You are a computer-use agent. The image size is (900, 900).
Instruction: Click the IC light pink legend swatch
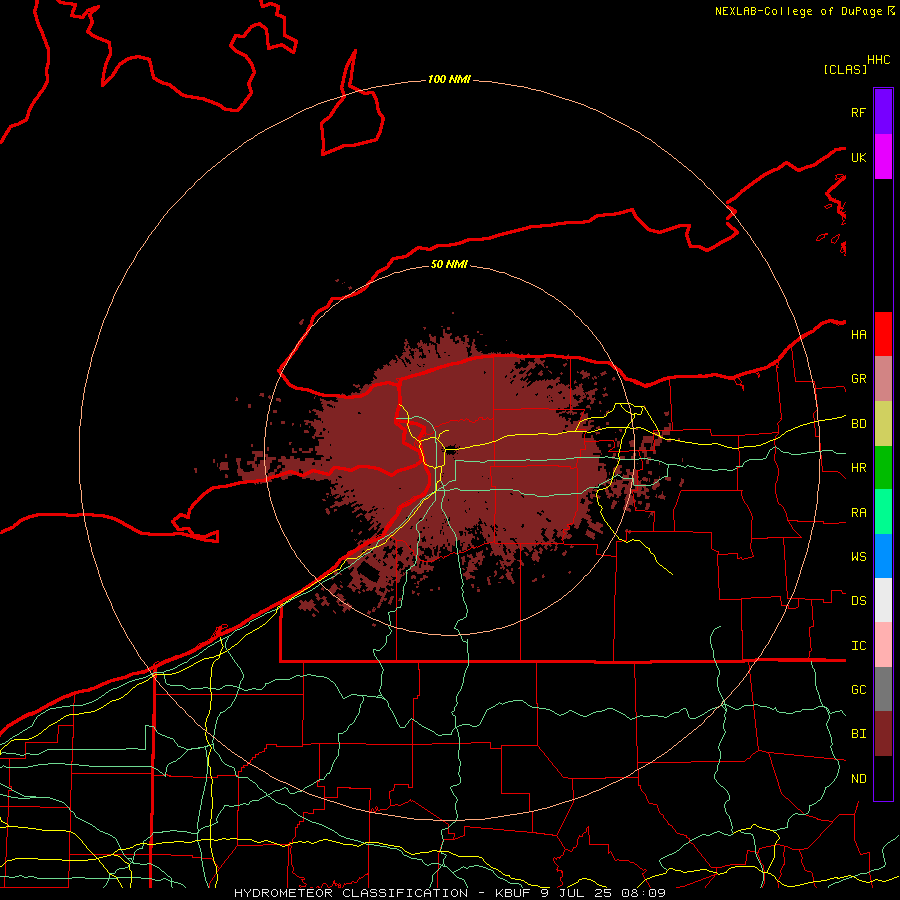[883, 645]
